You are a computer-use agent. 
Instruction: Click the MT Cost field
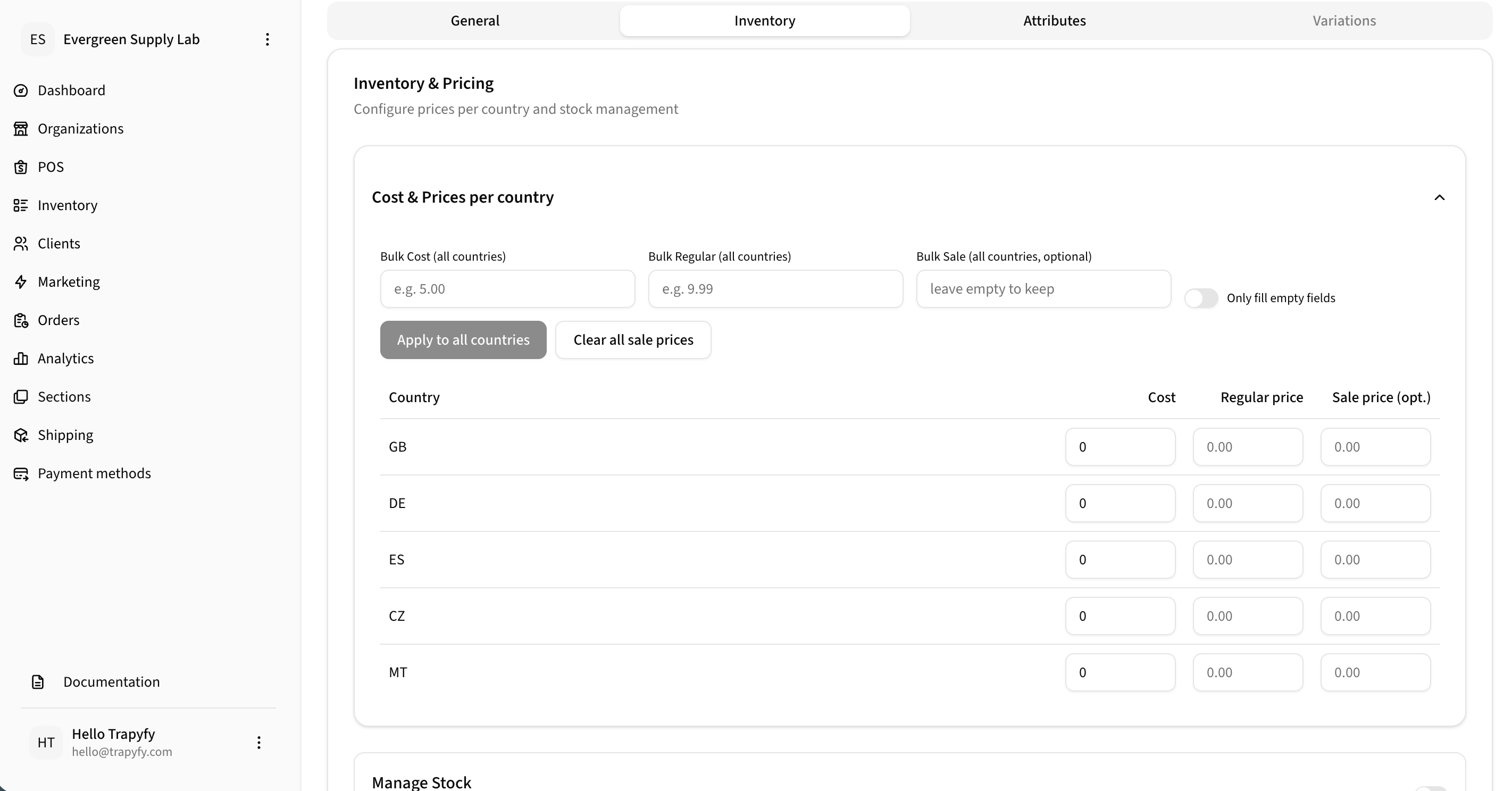pyautogui.click(x=1121, y=672)
